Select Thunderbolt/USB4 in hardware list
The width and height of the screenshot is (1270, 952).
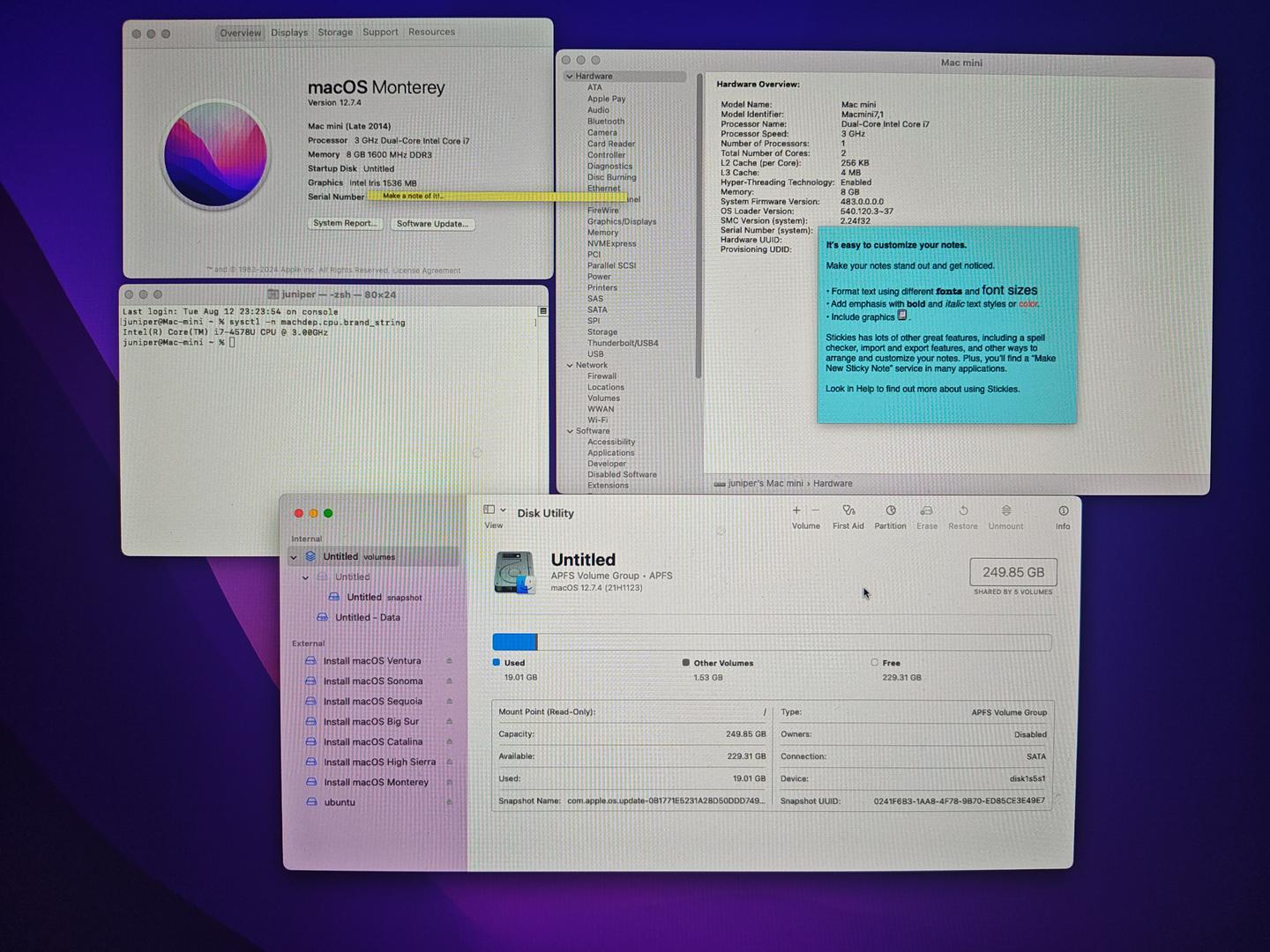pos(623,343)
